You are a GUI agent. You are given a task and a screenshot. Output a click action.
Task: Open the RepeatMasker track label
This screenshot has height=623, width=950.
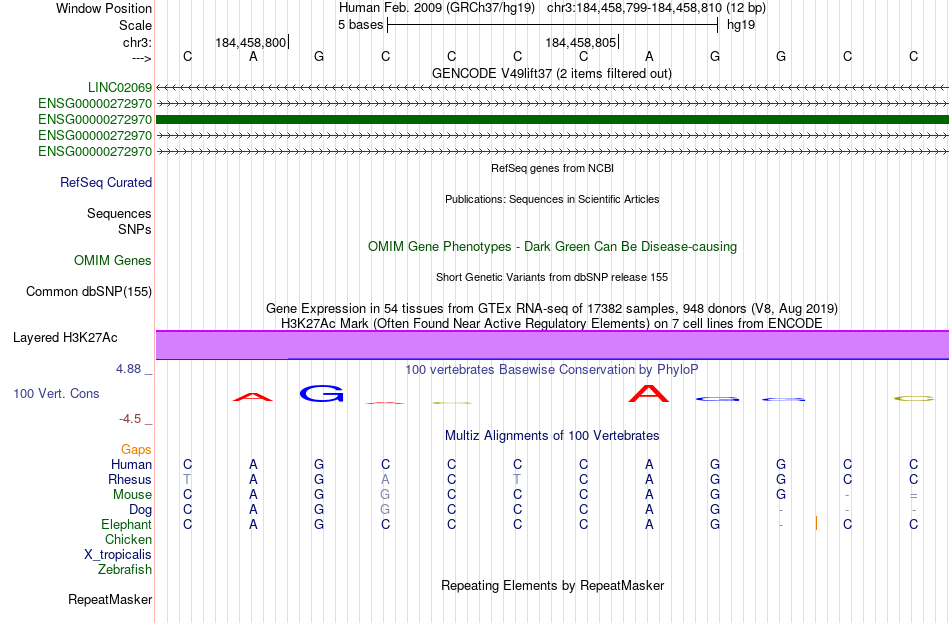(x=110, y=599)
